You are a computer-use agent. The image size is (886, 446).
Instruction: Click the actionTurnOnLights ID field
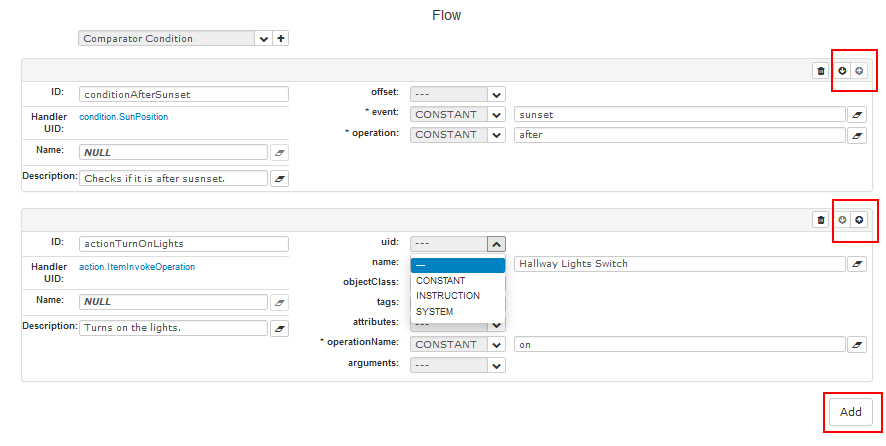click(x=184, y=243)
